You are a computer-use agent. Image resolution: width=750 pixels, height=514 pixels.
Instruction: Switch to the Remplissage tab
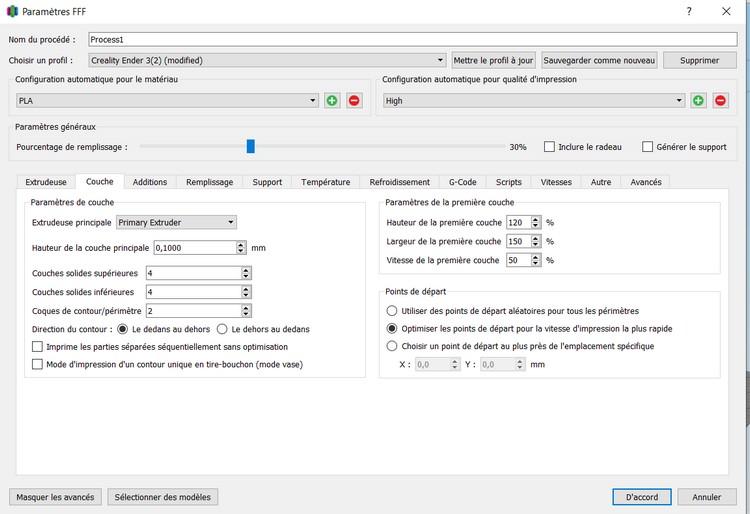click(210, 182)
